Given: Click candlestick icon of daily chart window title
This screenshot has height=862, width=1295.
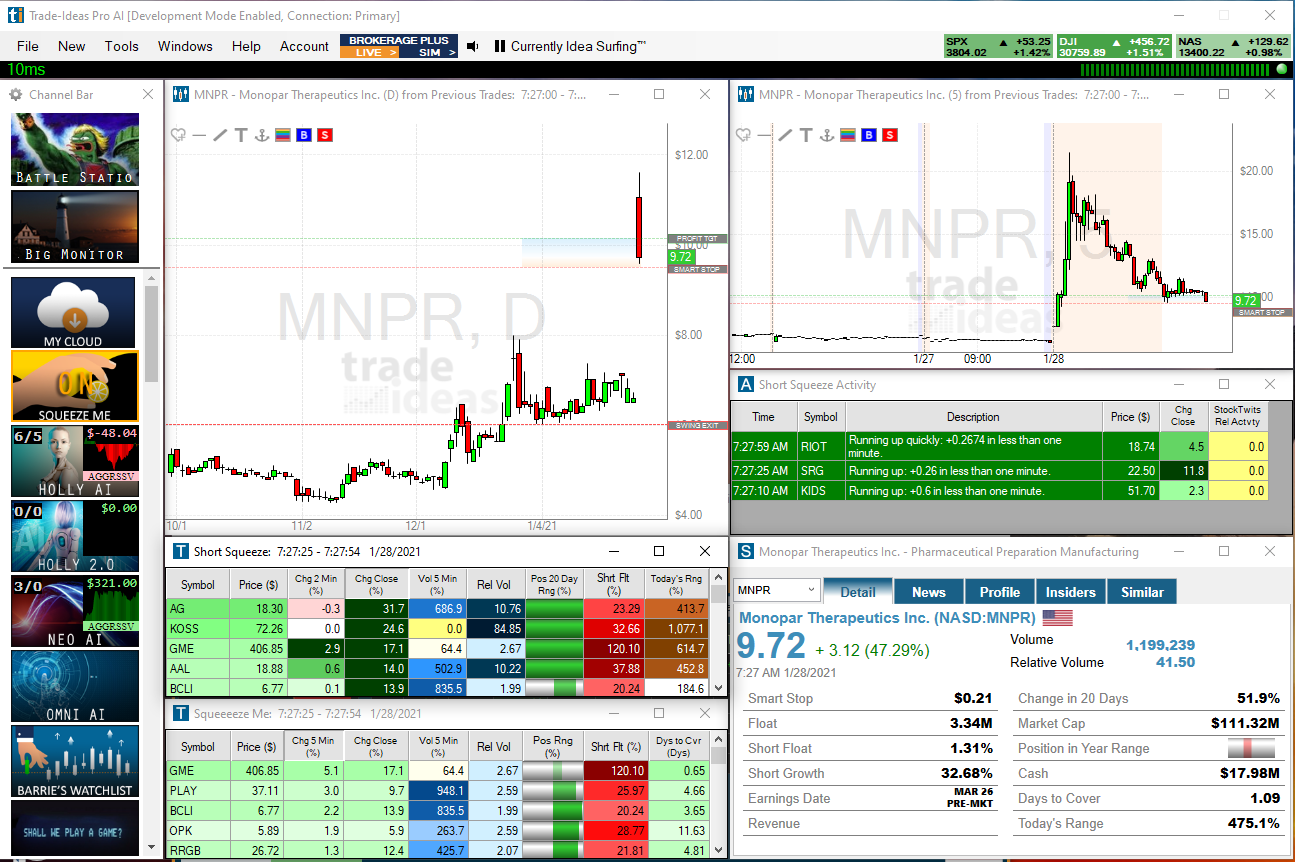Looking at the screenshot, I should point(181,94).
